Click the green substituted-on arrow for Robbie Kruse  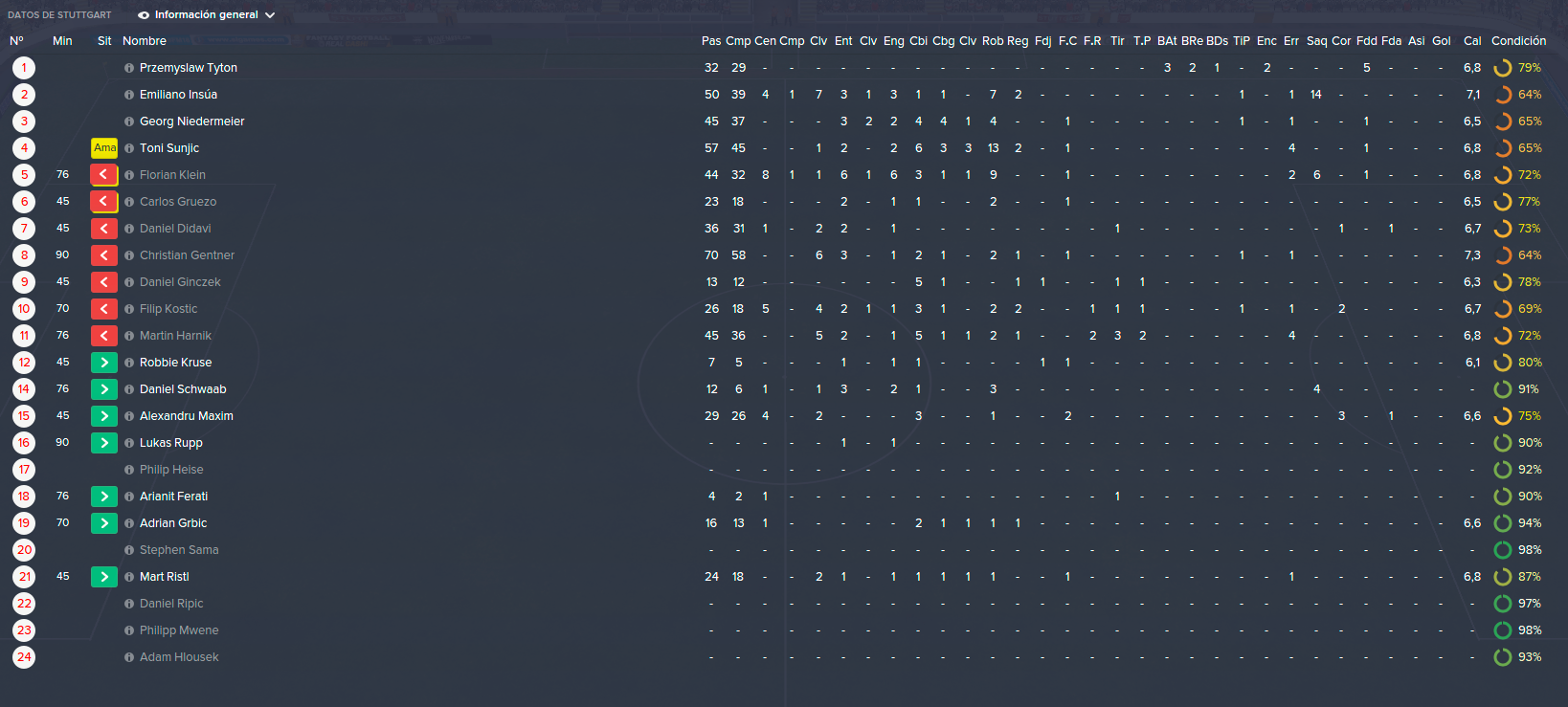[x=104, y=363]
